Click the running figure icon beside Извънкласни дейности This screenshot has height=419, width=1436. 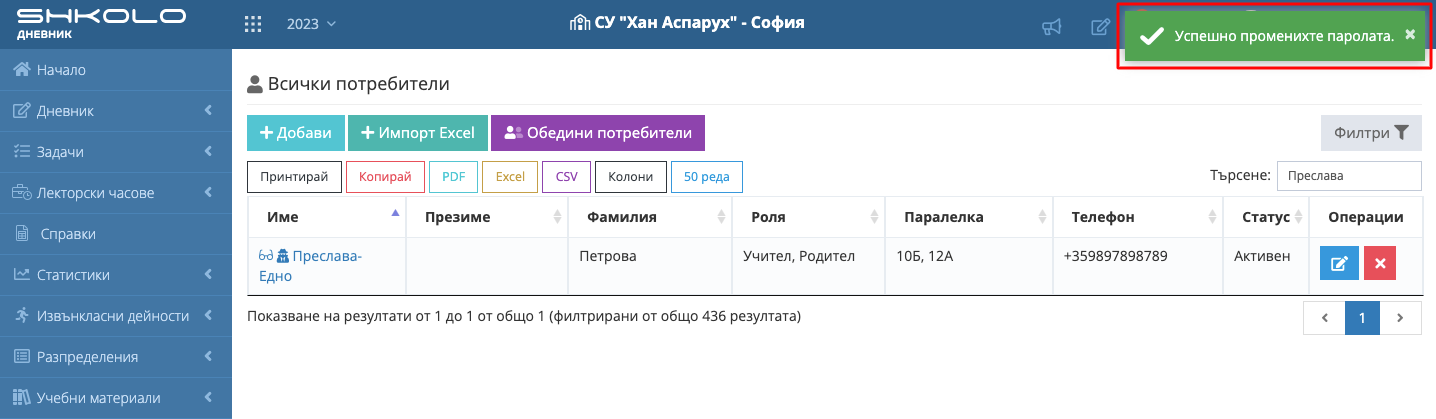(21, 316)
